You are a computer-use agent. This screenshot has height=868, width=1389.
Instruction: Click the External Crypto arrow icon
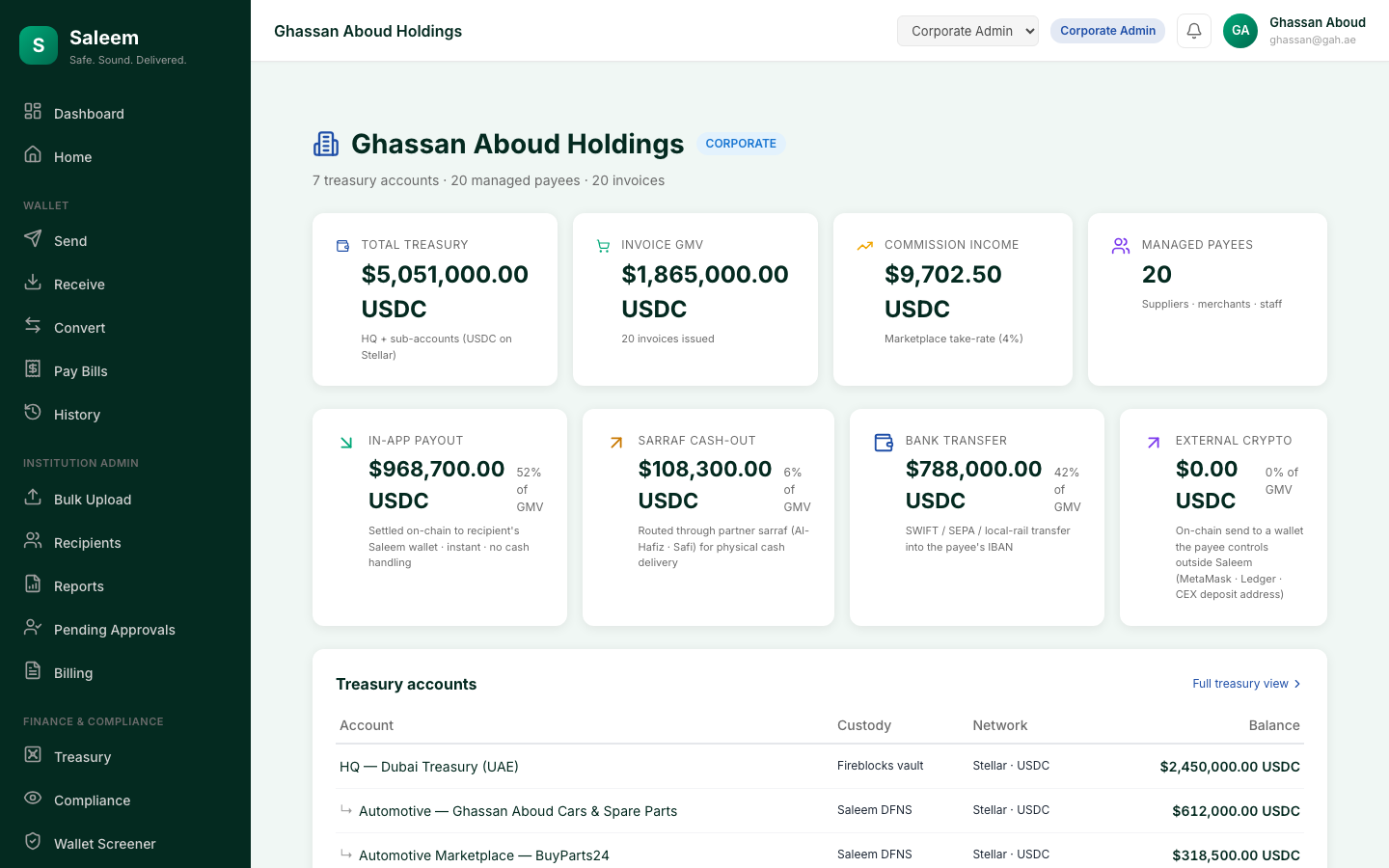point(1154,443)
